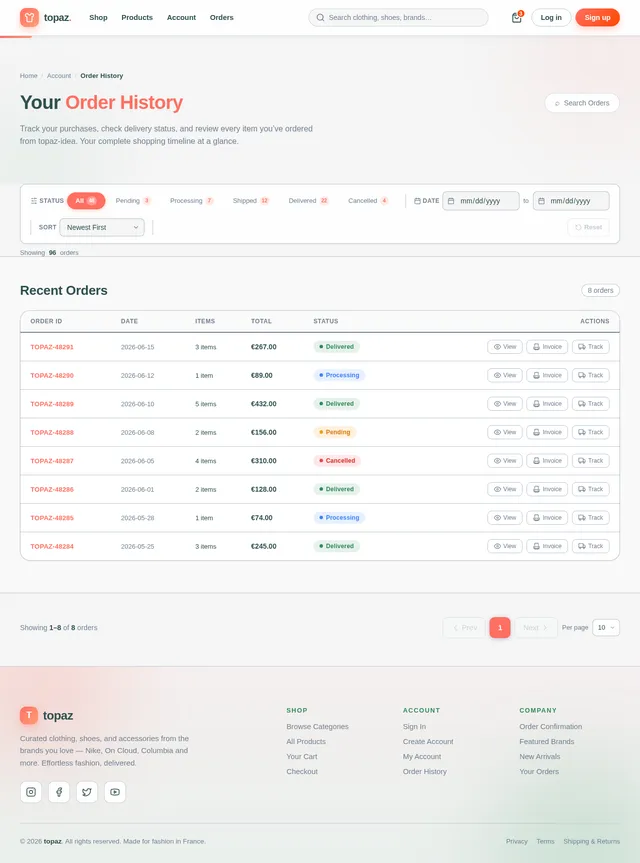Screen dimensions: 640x863
Task: Select the All status filter
Action: click(x=86, y=201)
